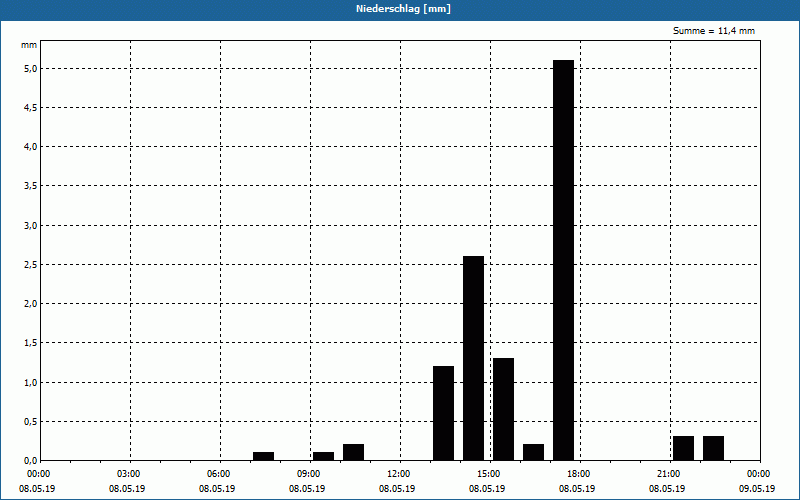Click the 5,0 y-axis tick label

[30, 68]
